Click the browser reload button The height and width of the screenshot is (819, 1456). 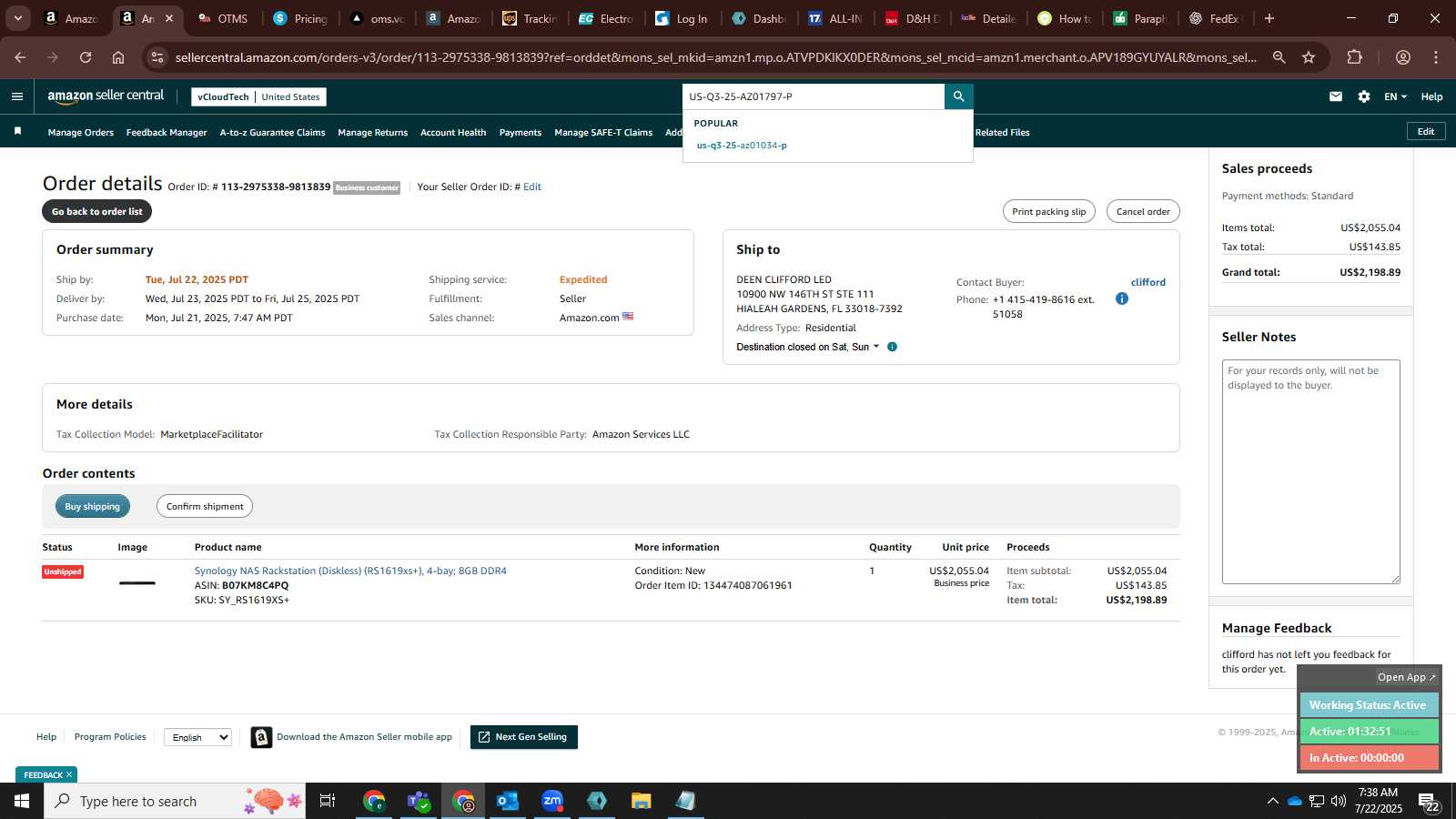pos(86,57)
